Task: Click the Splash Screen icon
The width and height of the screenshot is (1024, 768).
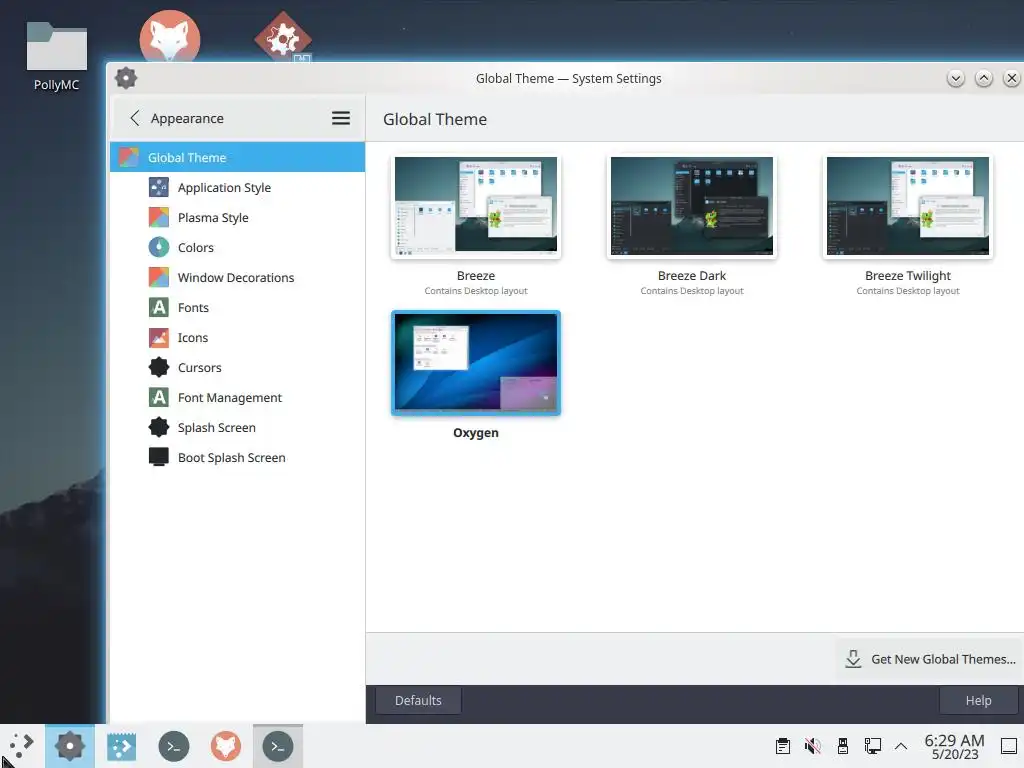Action: (x=159, y=428)
